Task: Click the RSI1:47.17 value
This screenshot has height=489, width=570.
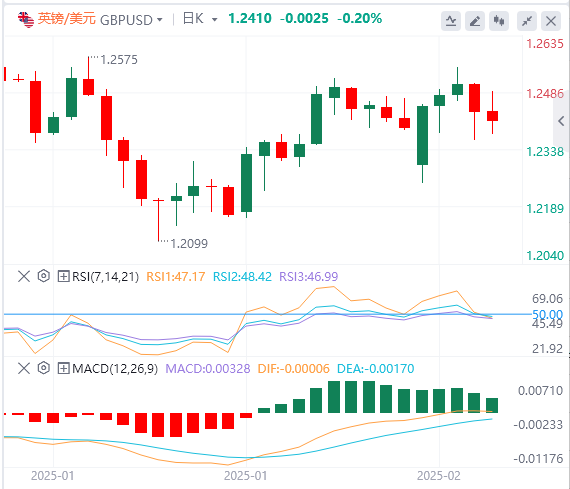Action: 176,277
